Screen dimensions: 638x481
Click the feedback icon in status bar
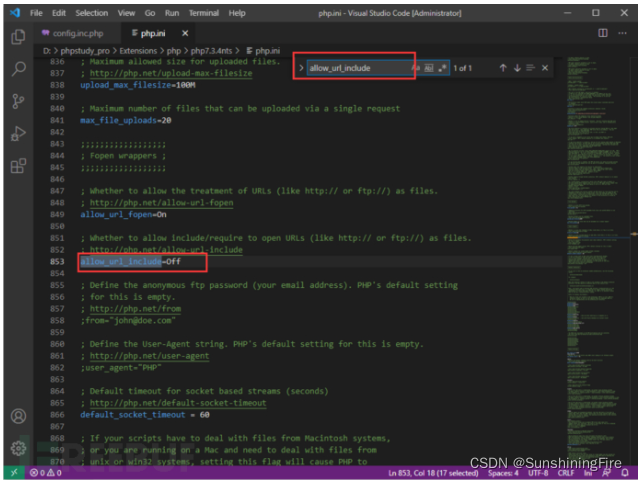(x=606, y=473)
